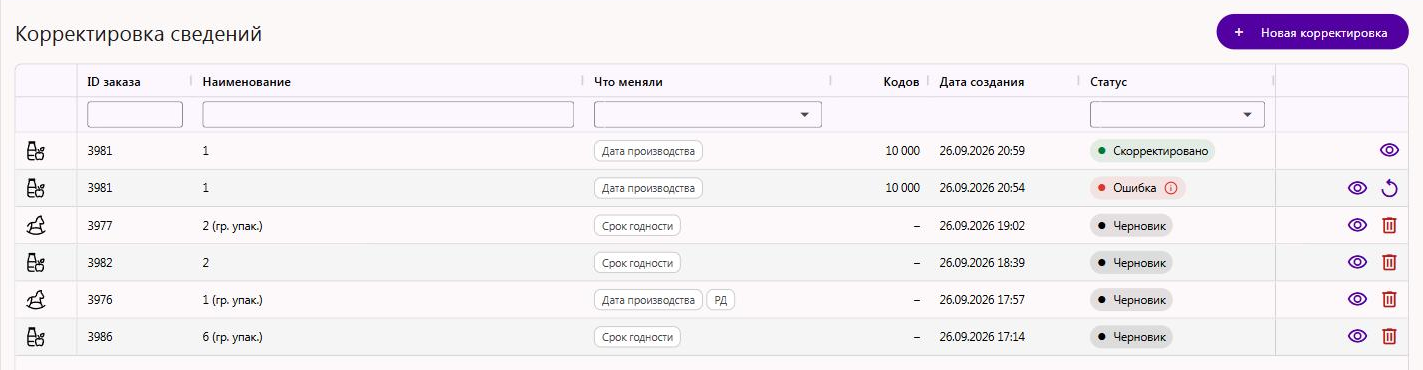
Task: Delete draft for order 3976 with trash icon
Action: click(x=1388, y=299)
